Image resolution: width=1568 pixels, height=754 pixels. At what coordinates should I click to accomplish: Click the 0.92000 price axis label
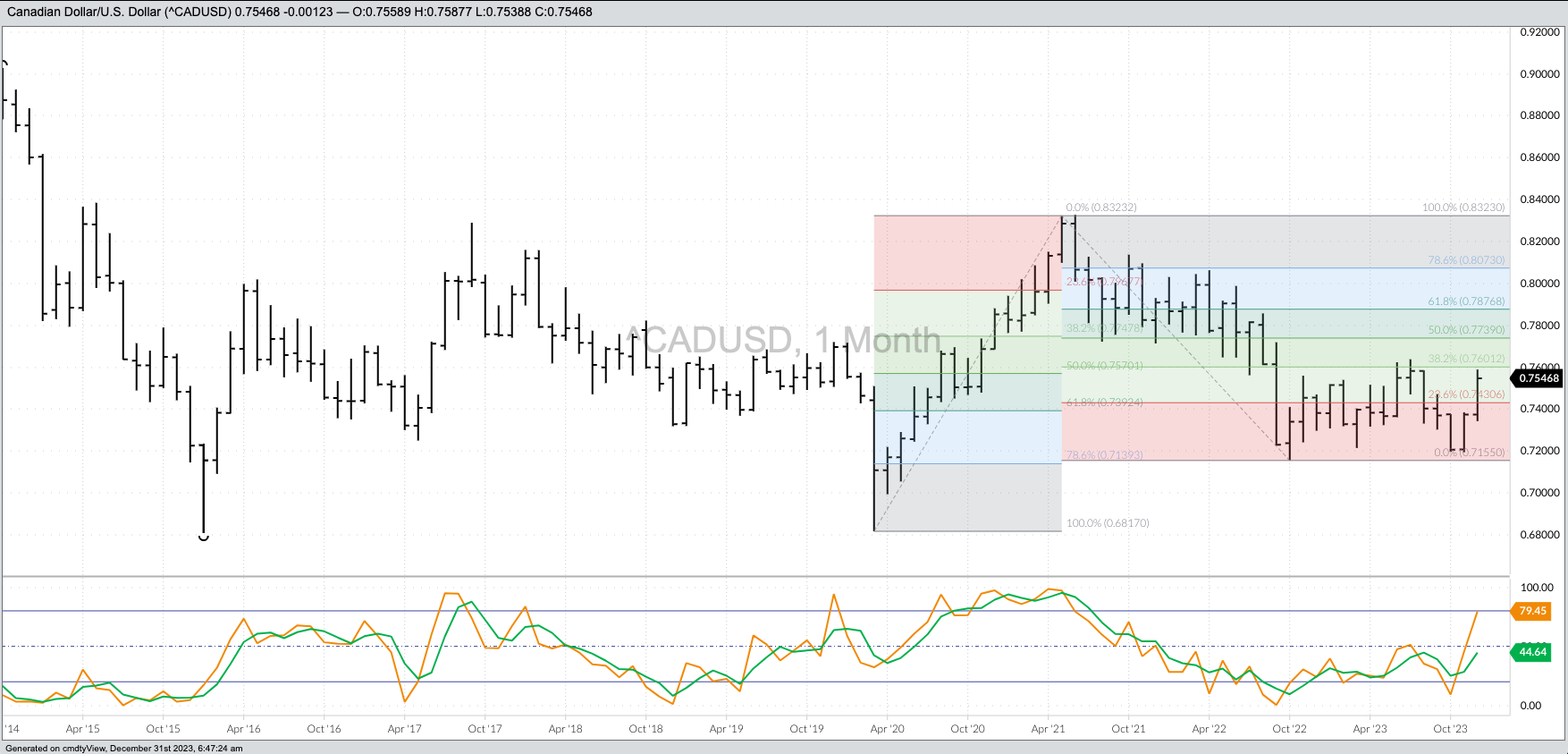(x=1539, y=32)
